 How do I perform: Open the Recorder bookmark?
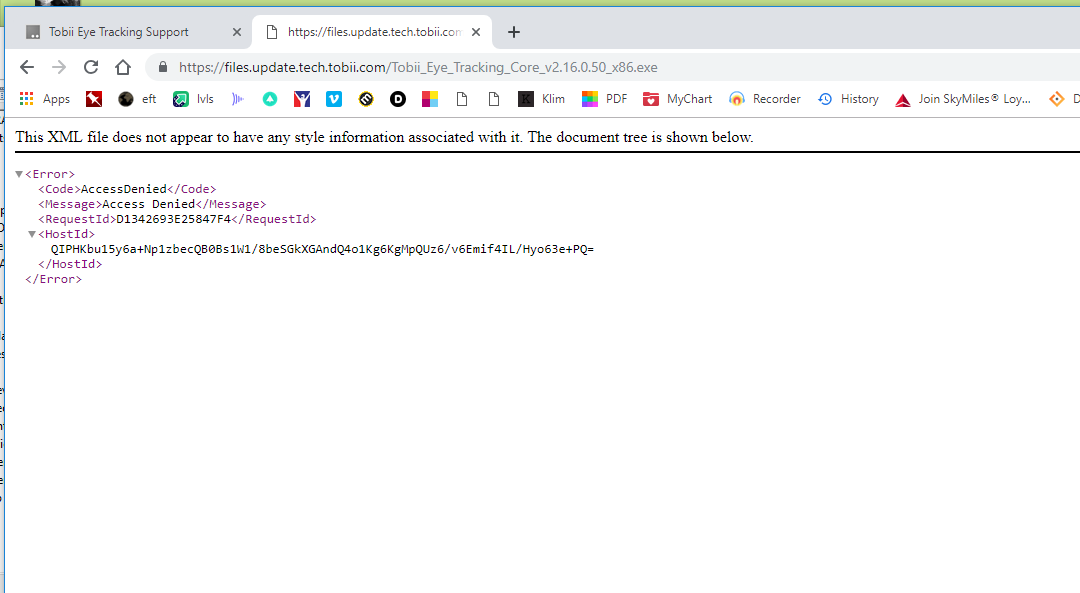click(x=765, y=99)
